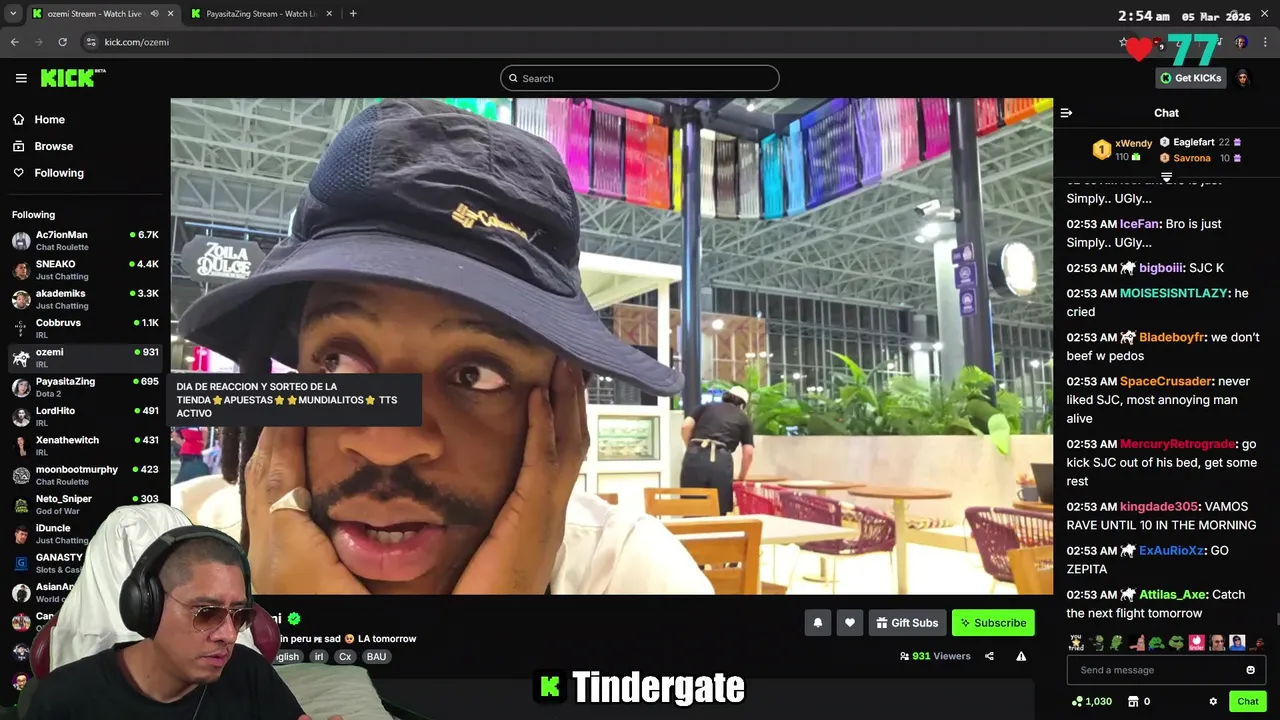The image size is (1280, 720).
Task: Click xWendy top gifter entry
Action: 1122,150
